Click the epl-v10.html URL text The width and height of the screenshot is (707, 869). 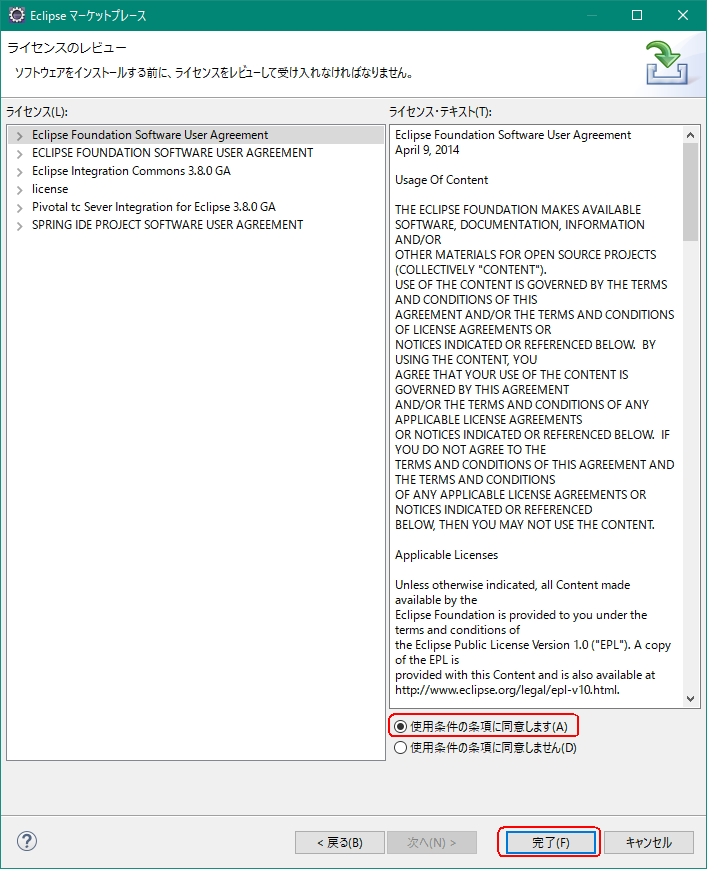click(x=507, y=690)
